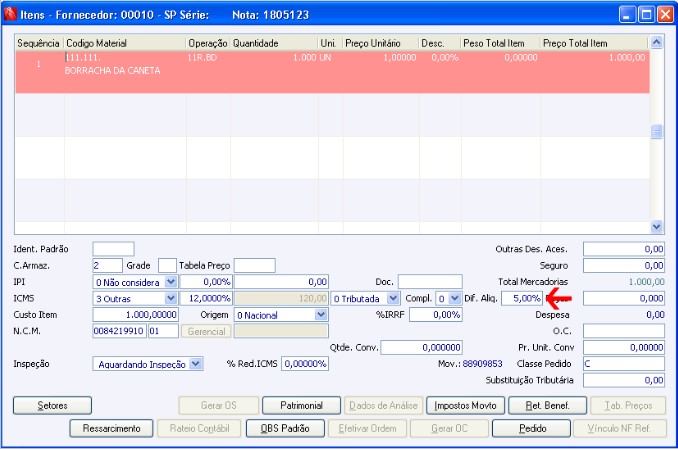
Task: Open the Patrimonial dialog
Action: click(301, 405)
